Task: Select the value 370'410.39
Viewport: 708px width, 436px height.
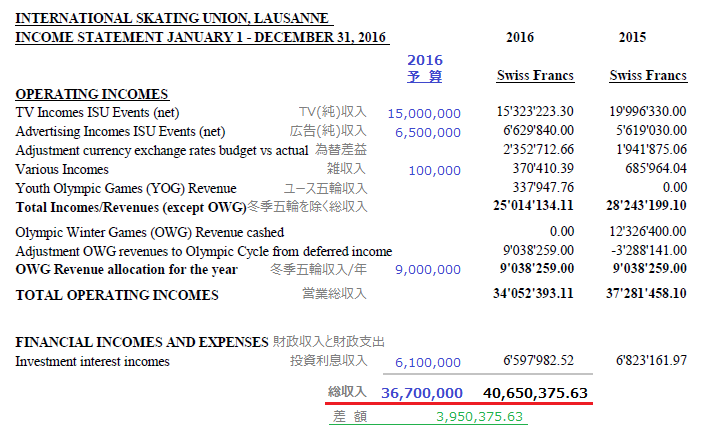Action: point(543,168)
